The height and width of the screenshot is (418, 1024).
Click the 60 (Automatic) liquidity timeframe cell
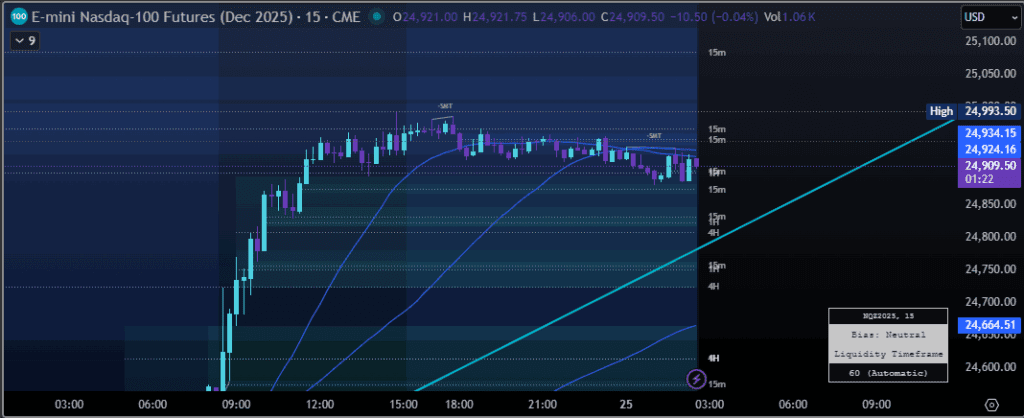[x=889, y=373]
